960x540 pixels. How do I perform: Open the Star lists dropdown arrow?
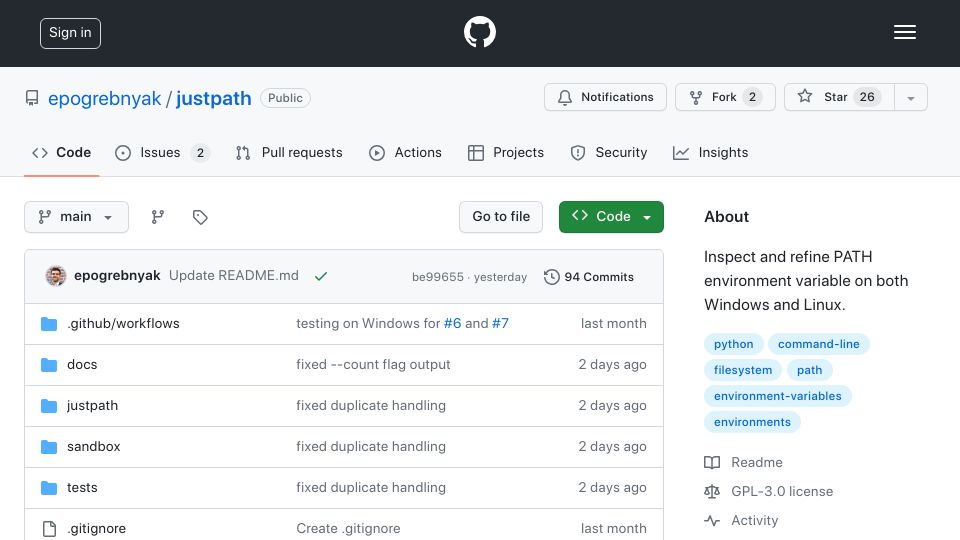click(x=910, y=97)
